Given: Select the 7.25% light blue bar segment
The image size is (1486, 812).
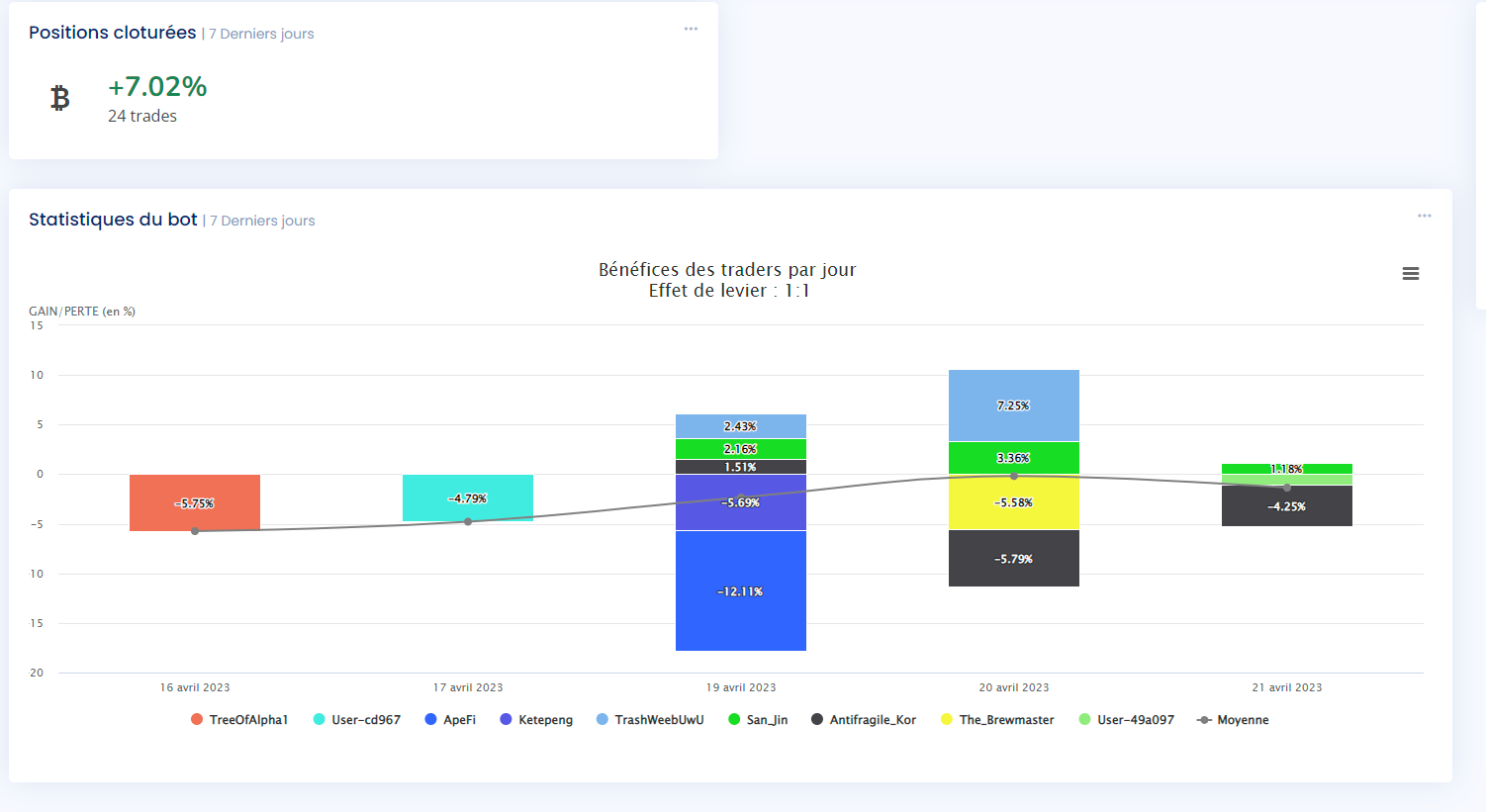Looking at the screenshot, I should coord(1013,391).
